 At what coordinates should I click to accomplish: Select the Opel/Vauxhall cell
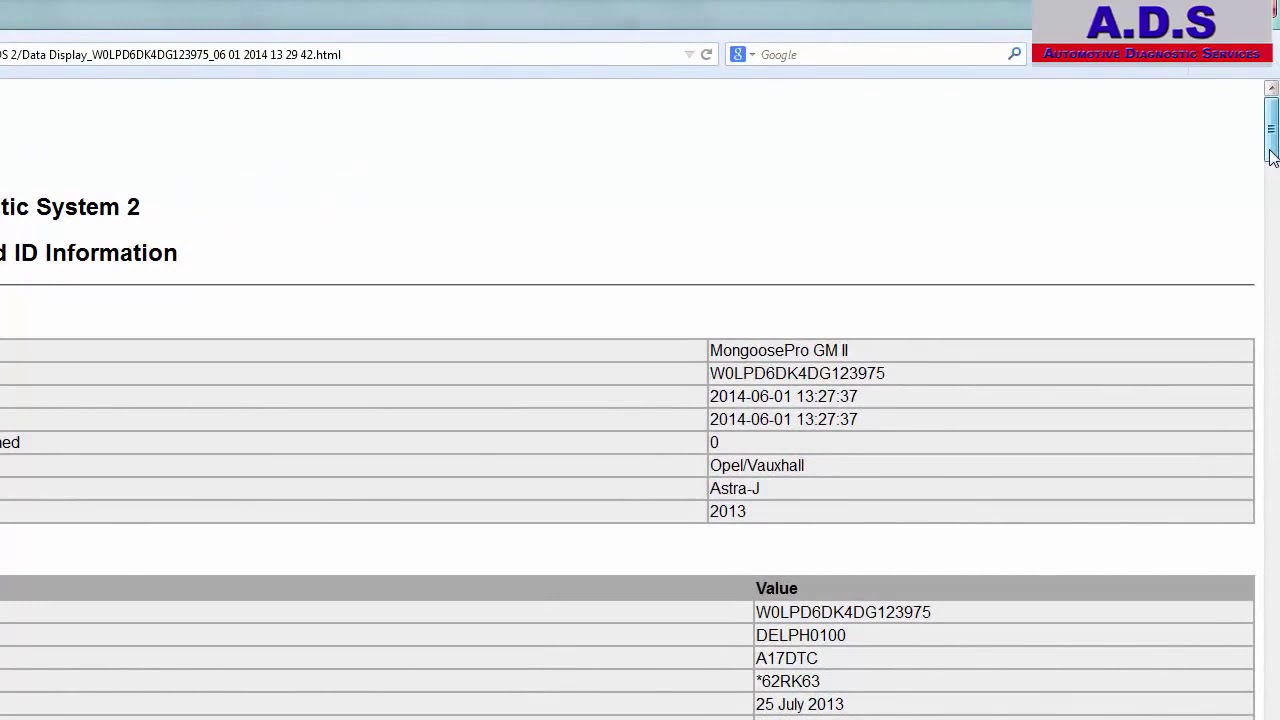coord(980,465)
